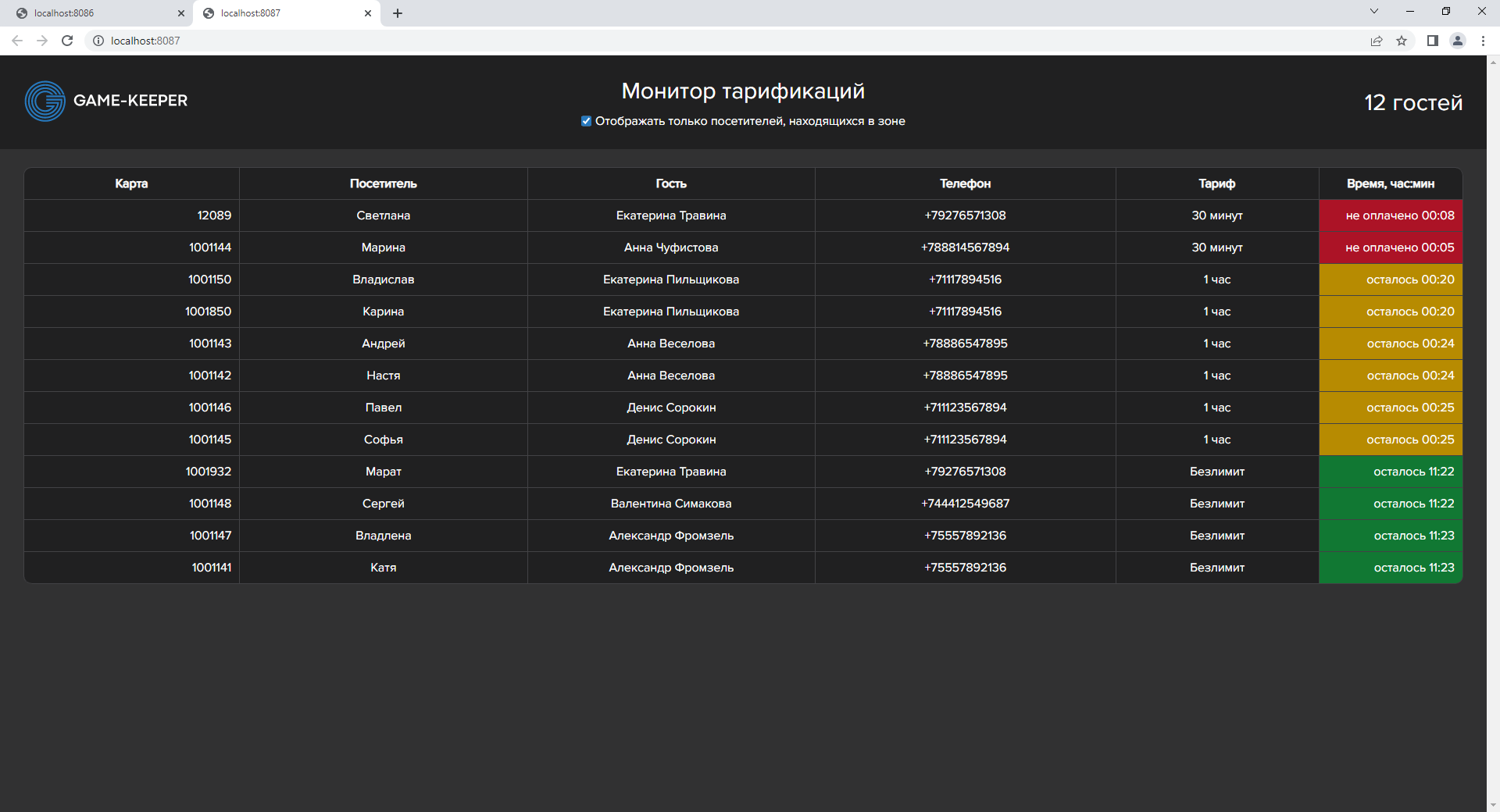Select guest Валентина Симакова

[x=671, y=504]
